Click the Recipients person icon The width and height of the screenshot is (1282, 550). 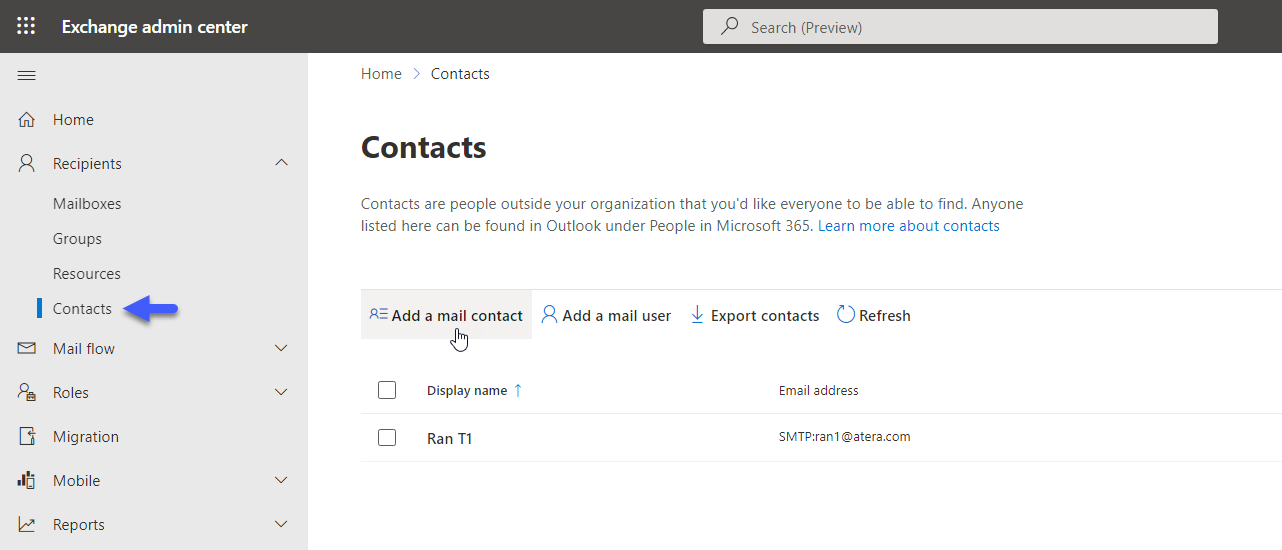[x=27, y=163]
